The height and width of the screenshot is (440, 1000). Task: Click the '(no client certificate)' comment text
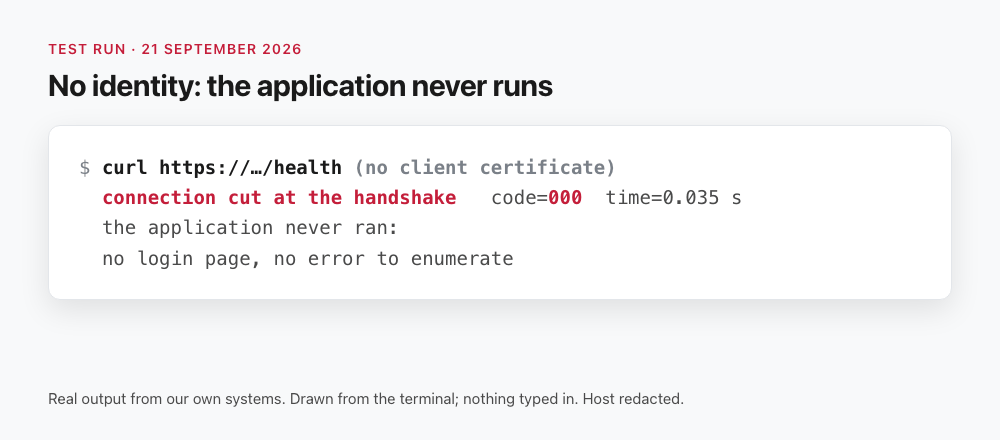coord(485,168)
